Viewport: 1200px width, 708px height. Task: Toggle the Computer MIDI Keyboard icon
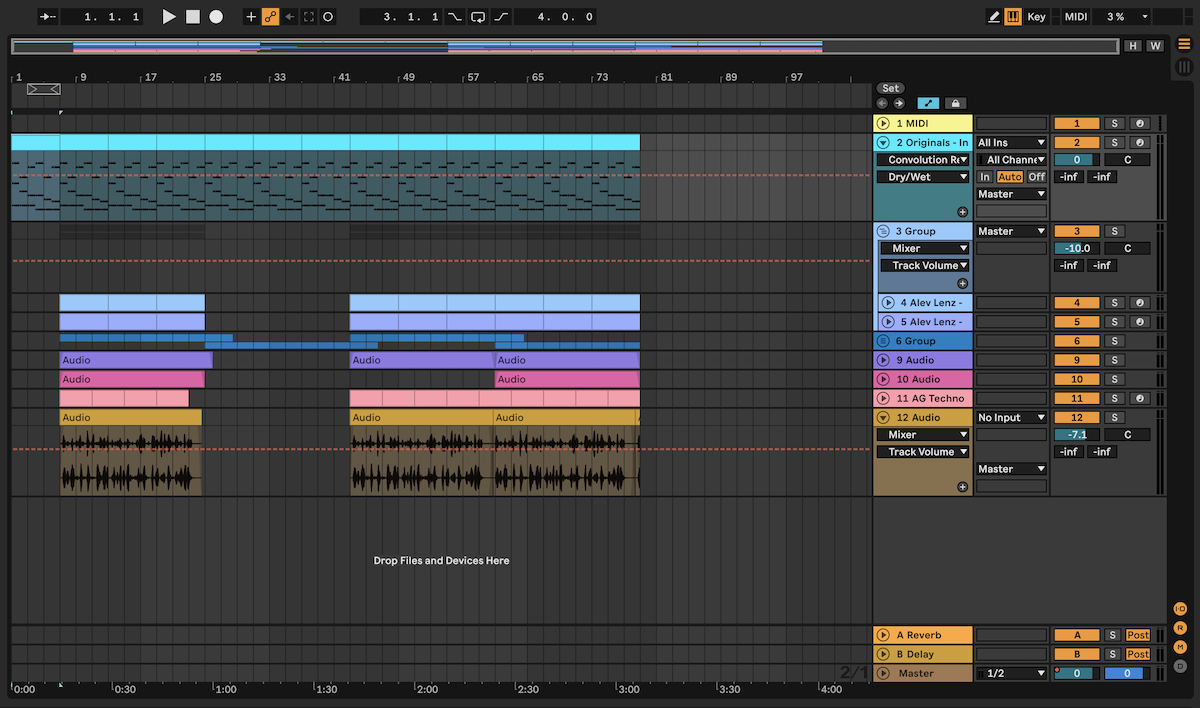pos(1013,17)
